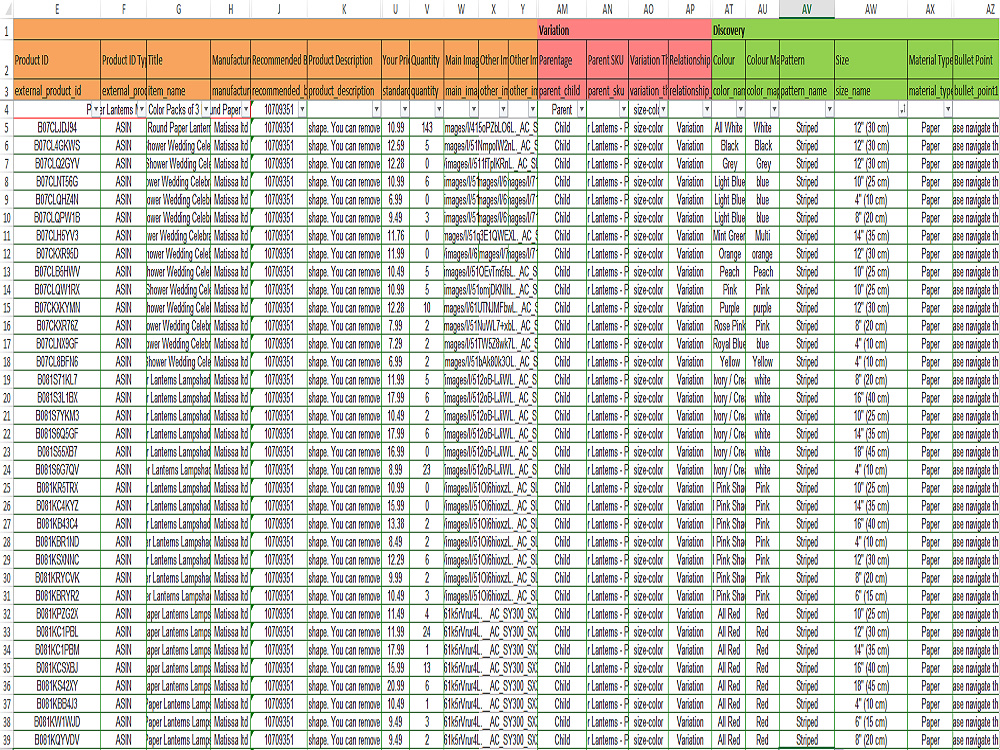
Task: Select row header 5
Action: click(6, 128)
